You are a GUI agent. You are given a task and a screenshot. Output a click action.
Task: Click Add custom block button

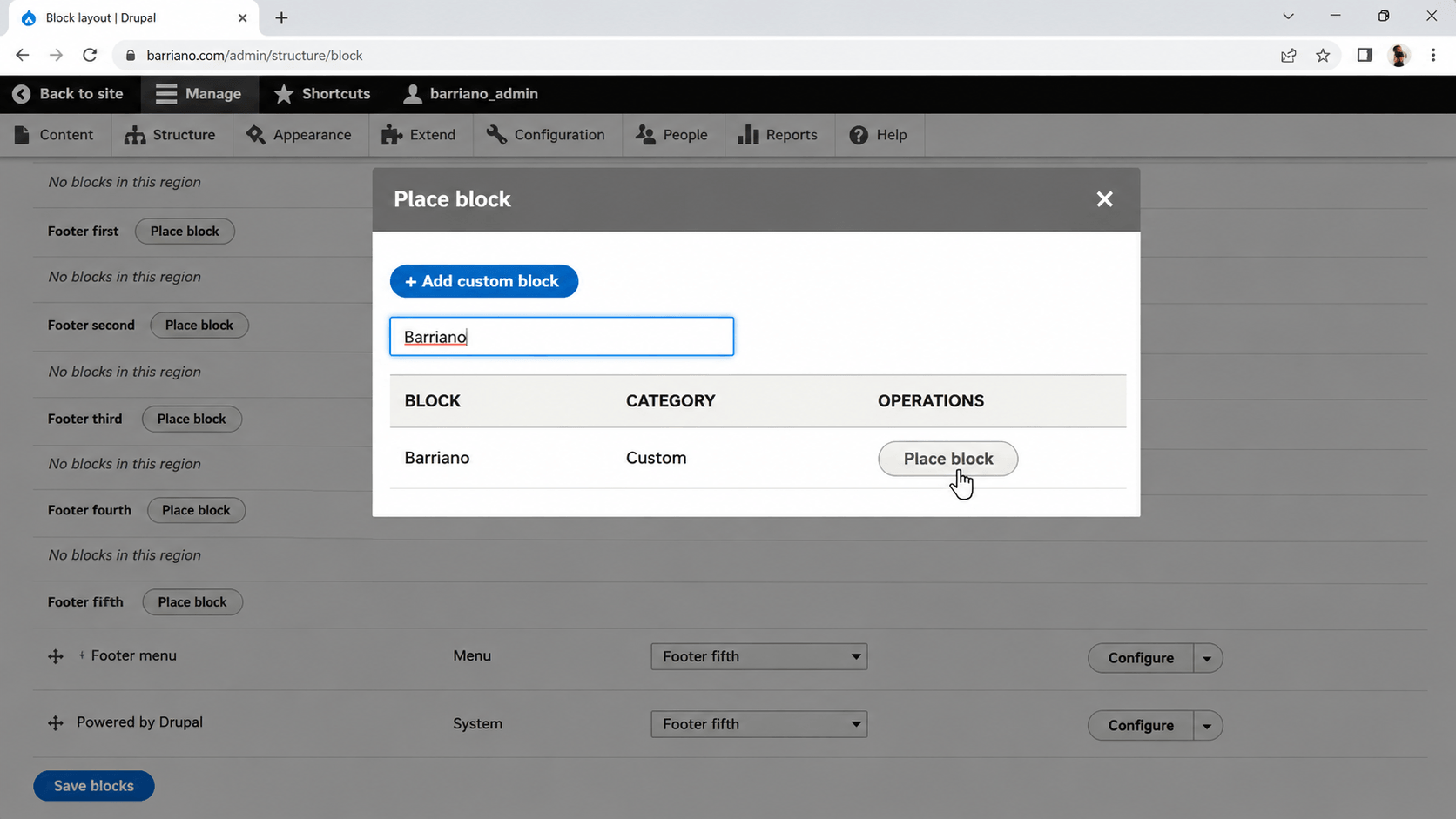click(x=483, y=281)
